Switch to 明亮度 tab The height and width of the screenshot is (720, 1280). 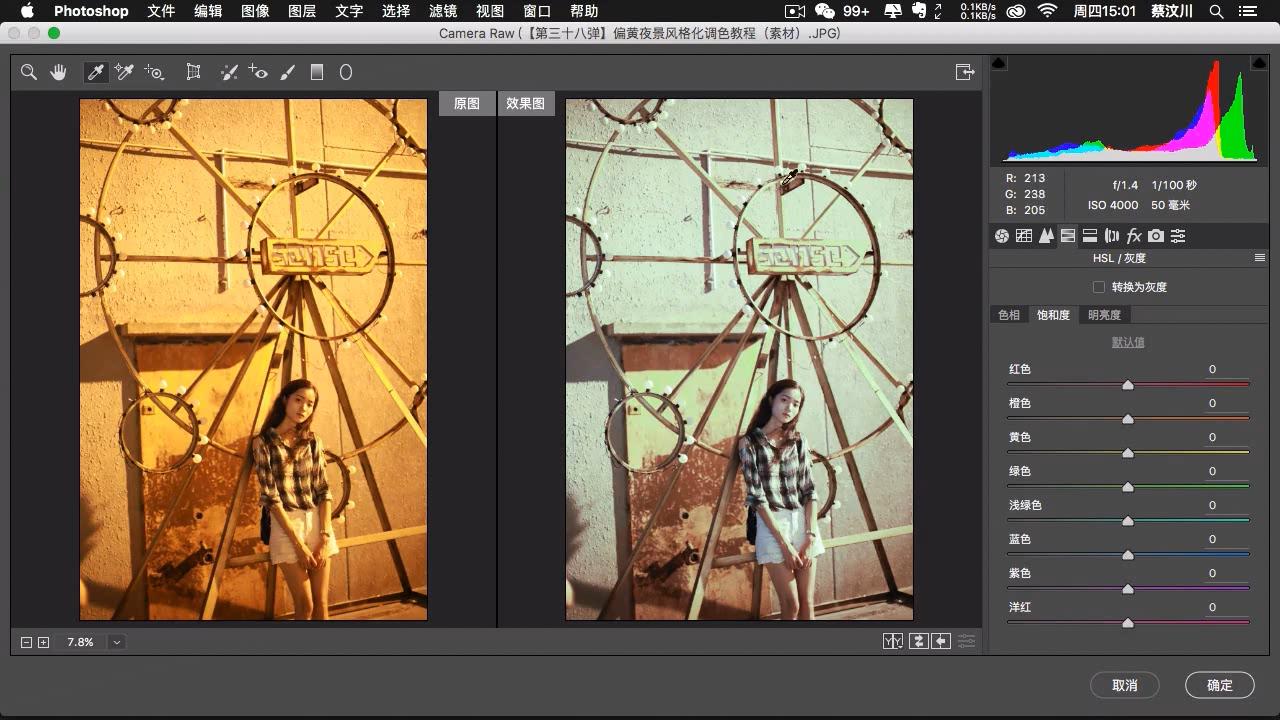(1104, 315)
